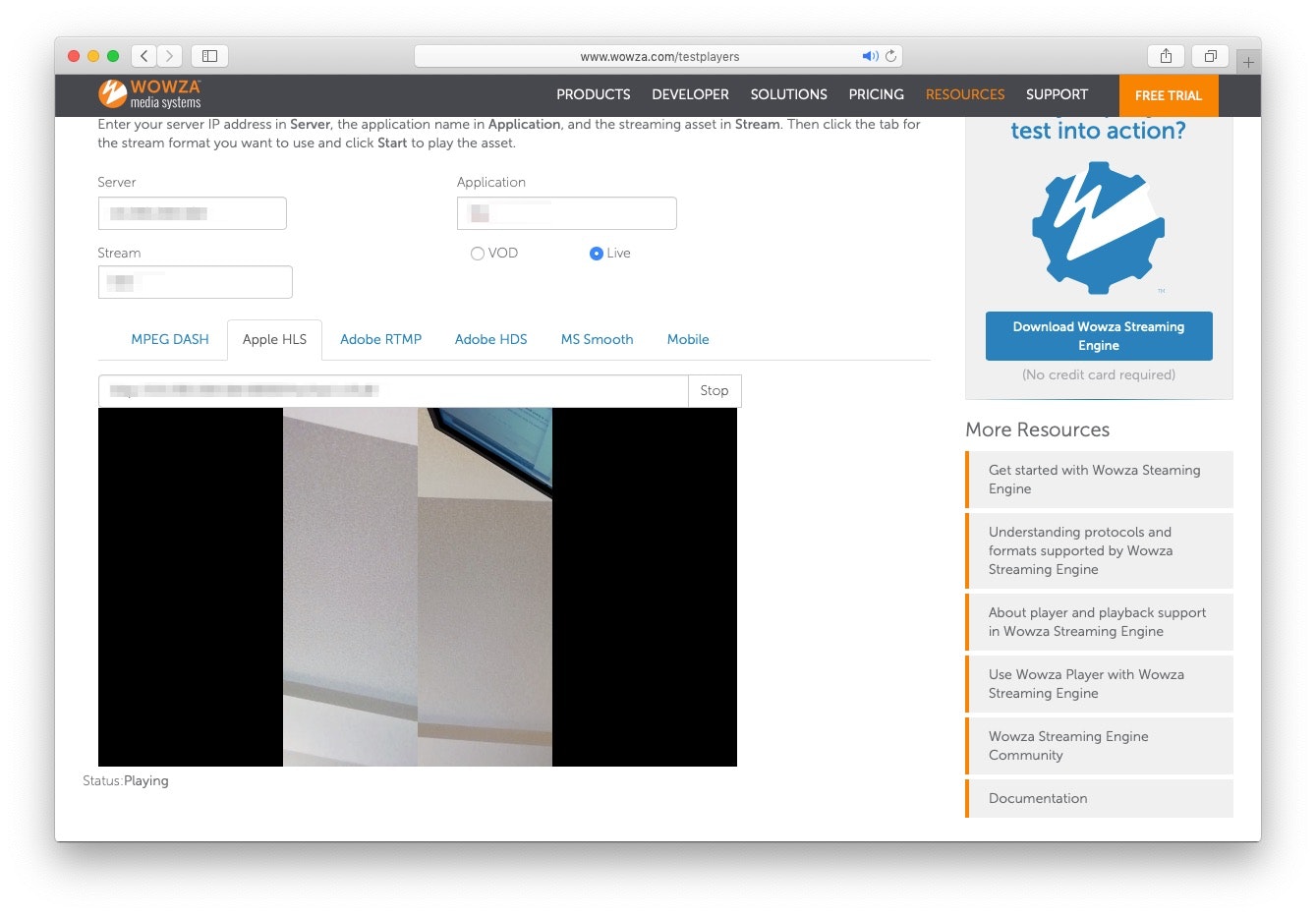1316x915 pixels.
Task: Click the "Status:Playing" text
Action: [126, 780]
